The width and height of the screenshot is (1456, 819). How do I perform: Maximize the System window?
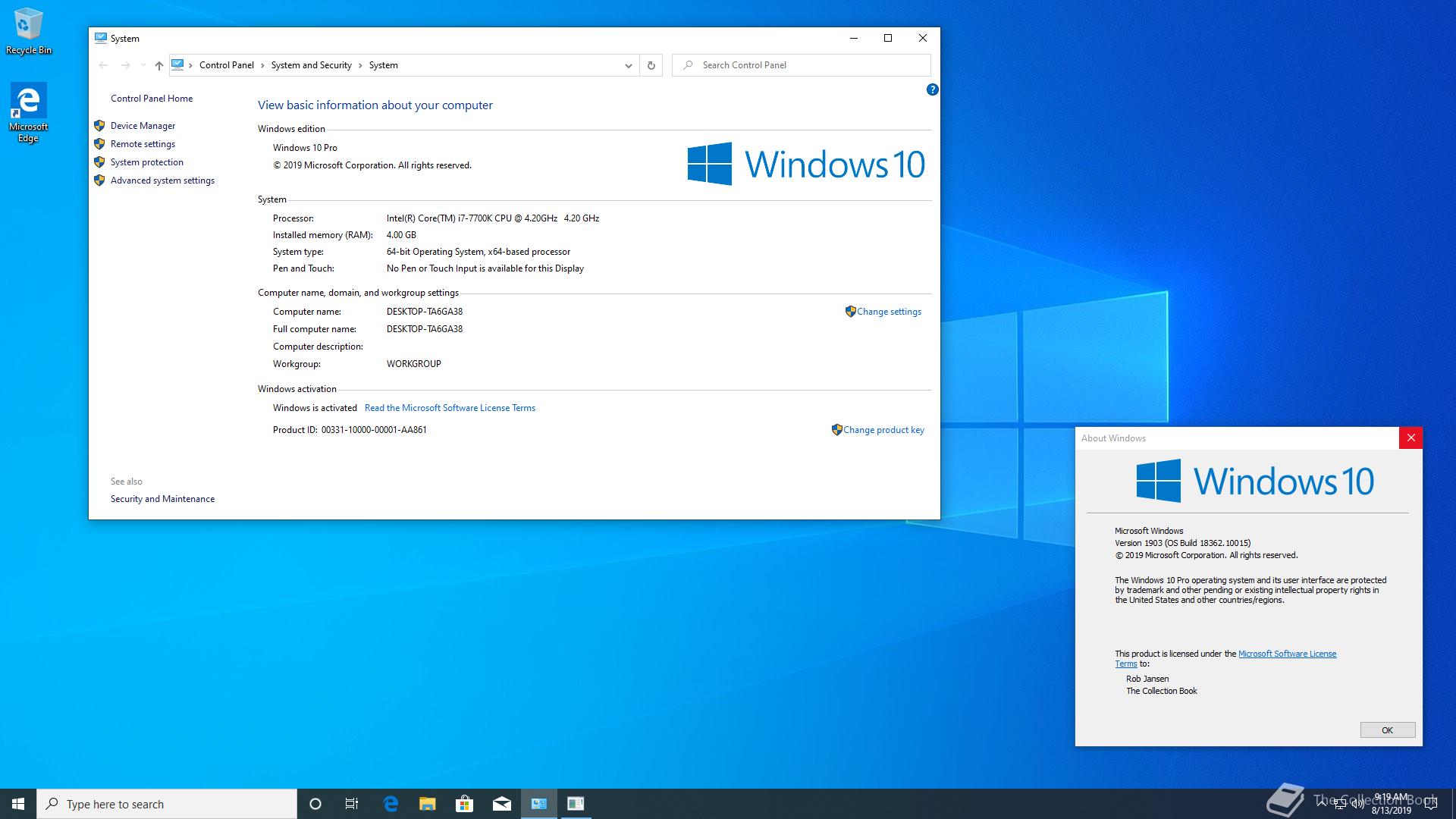point(888,38)
